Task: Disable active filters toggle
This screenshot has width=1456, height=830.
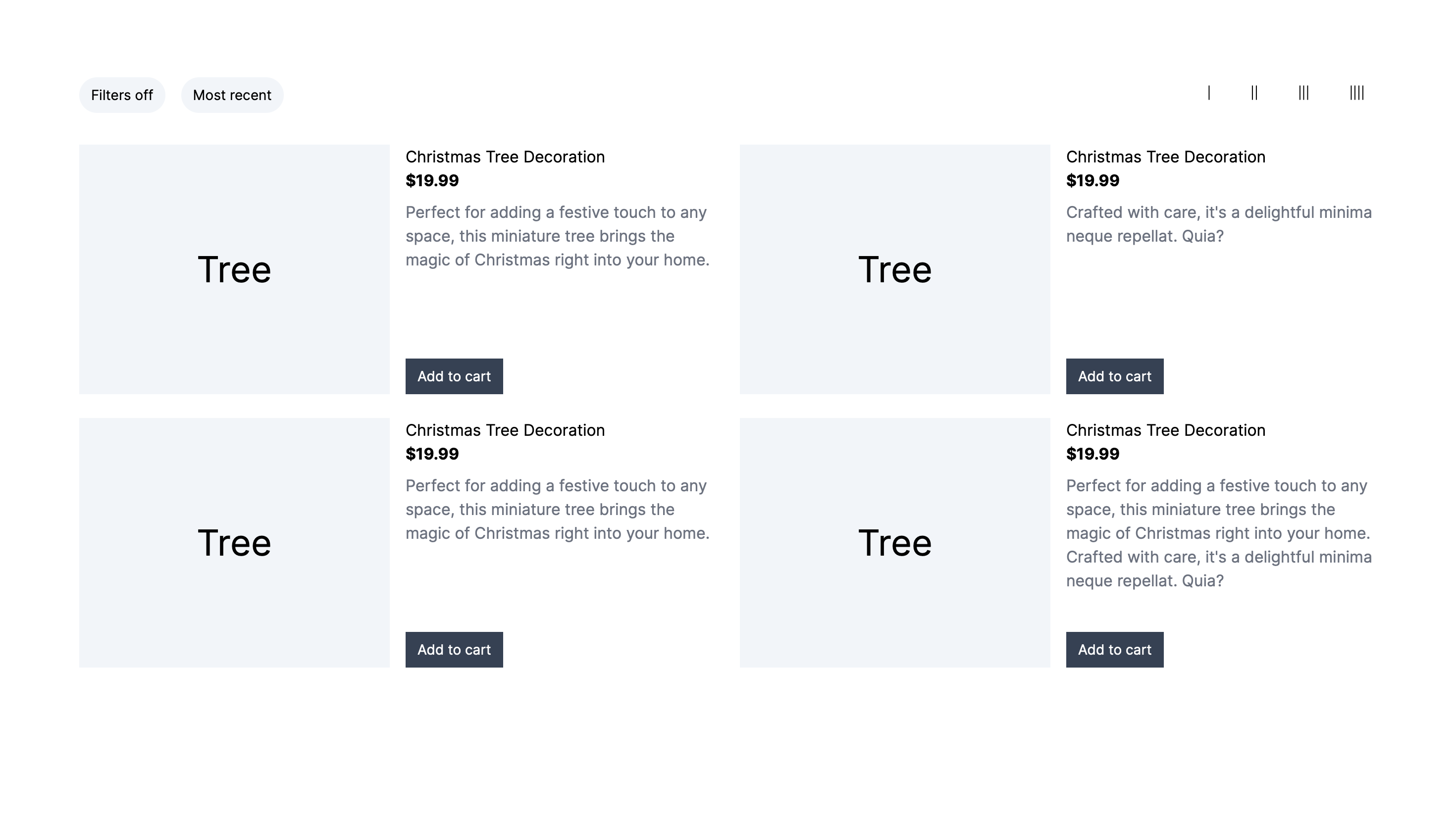Action: [121, 94]
